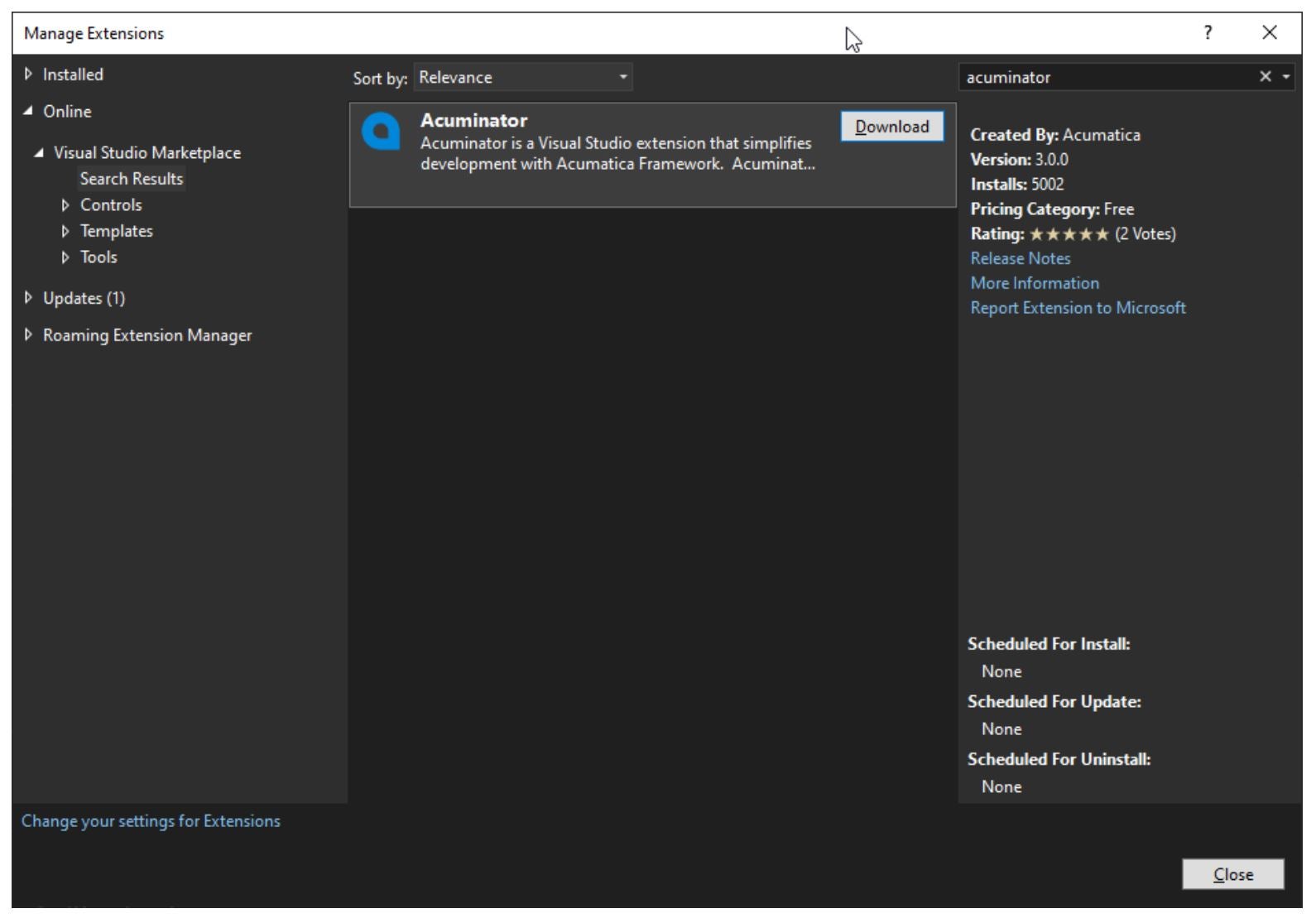Screen dimensions: 1316x923
Task: Open the More Information link
Action: (1035, 283)
